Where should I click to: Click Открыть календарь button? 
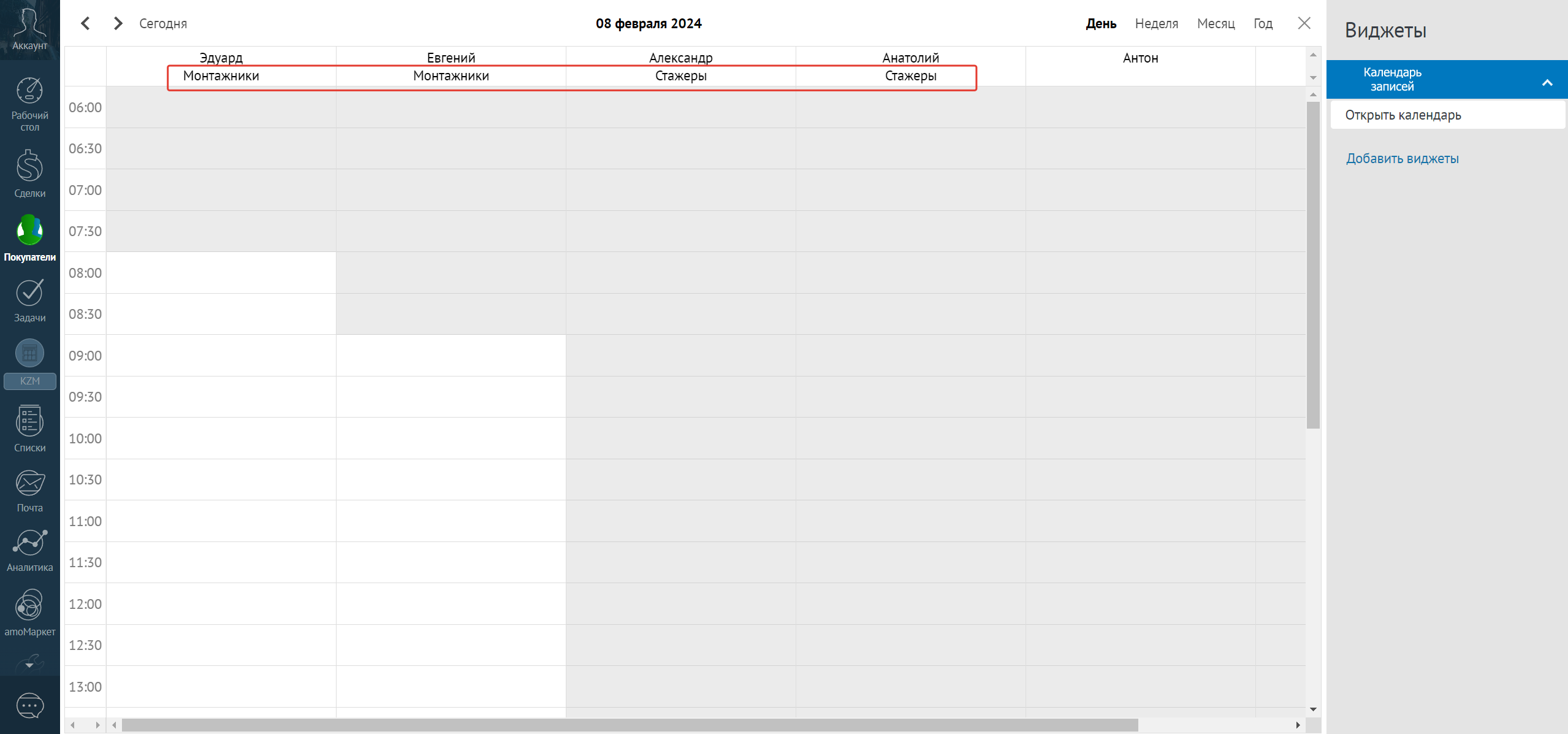tap(1402, 115)
